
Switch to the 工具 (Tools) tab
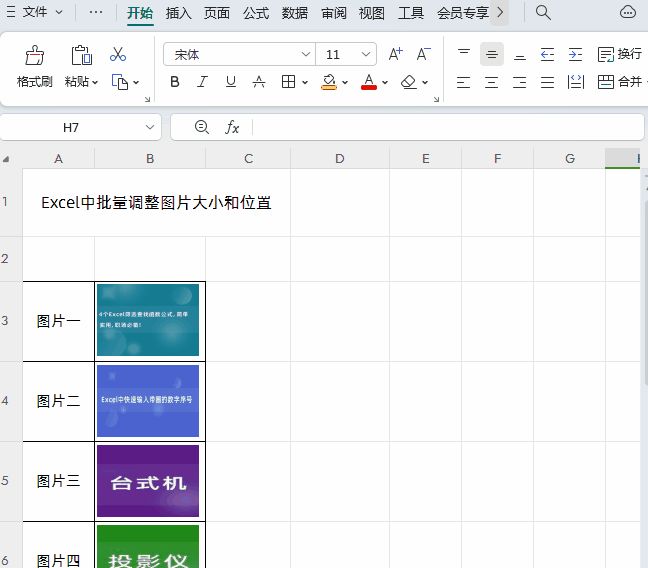click(411, 13)
